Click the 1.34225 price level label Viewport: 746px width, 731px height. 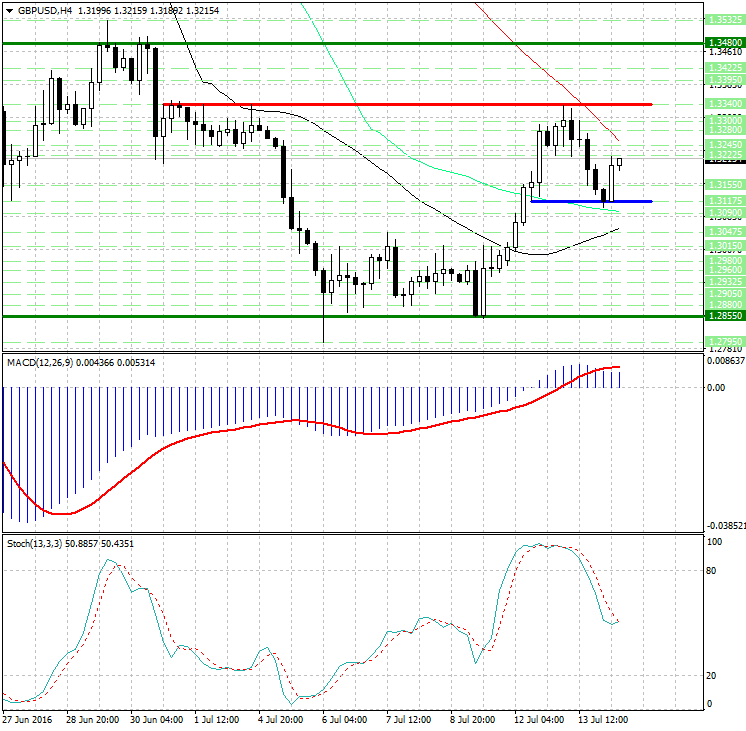725,68
